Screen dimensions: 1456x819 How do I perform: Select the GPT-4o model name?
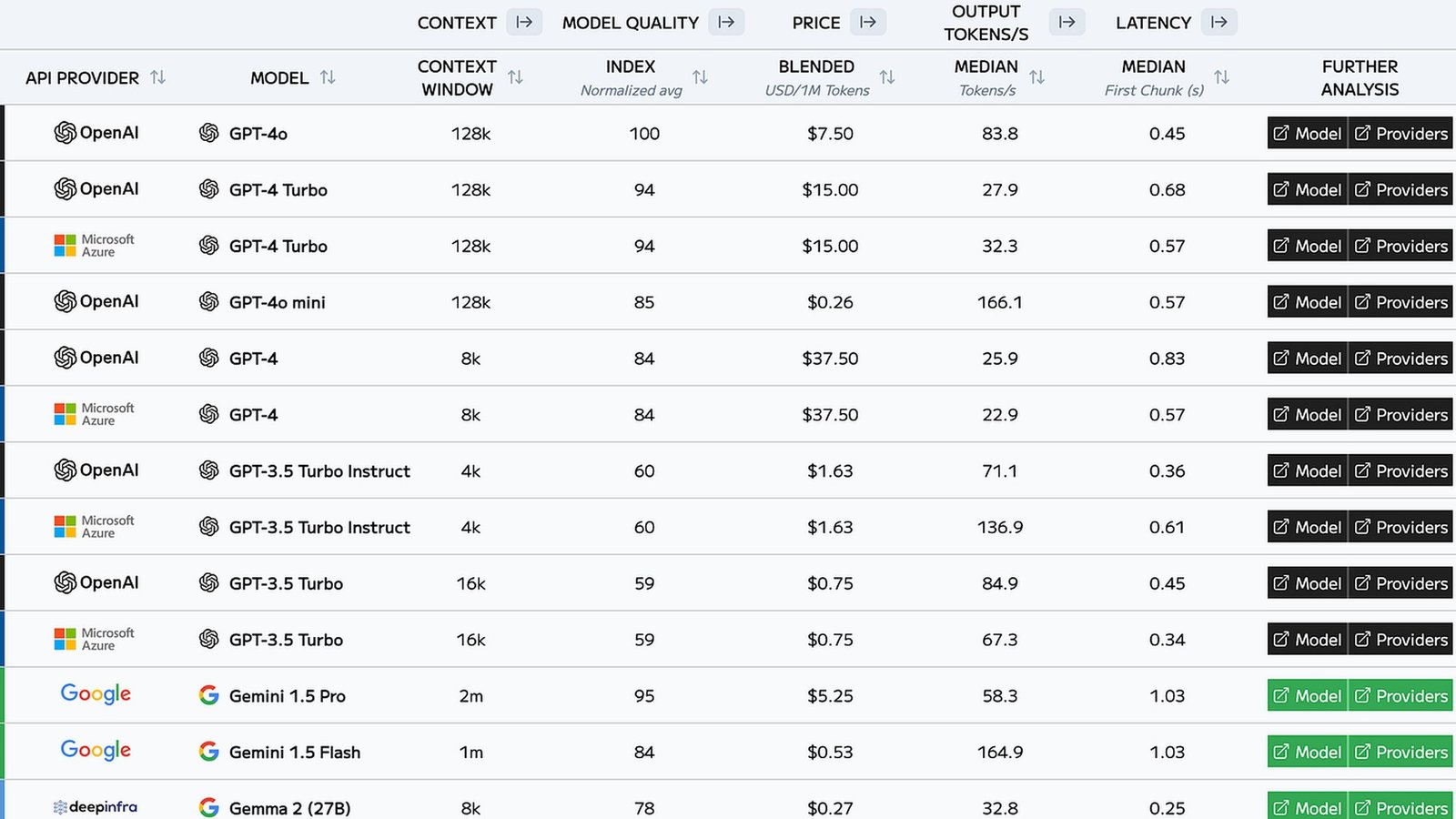coord(258,134)
